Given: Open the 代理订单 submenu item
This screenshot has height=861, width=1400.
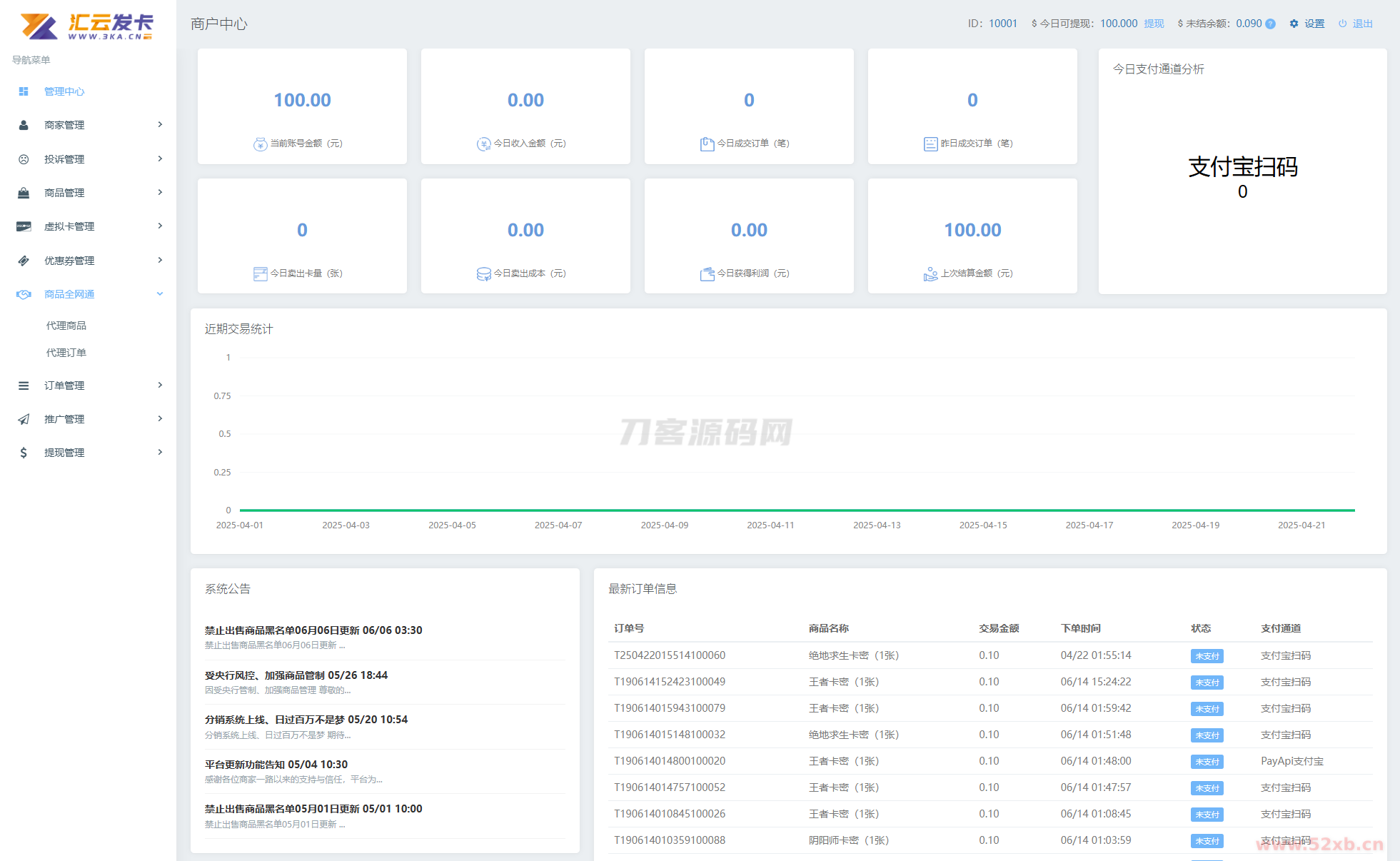Looking at the screenshot, I should click(x=66, y=353).
